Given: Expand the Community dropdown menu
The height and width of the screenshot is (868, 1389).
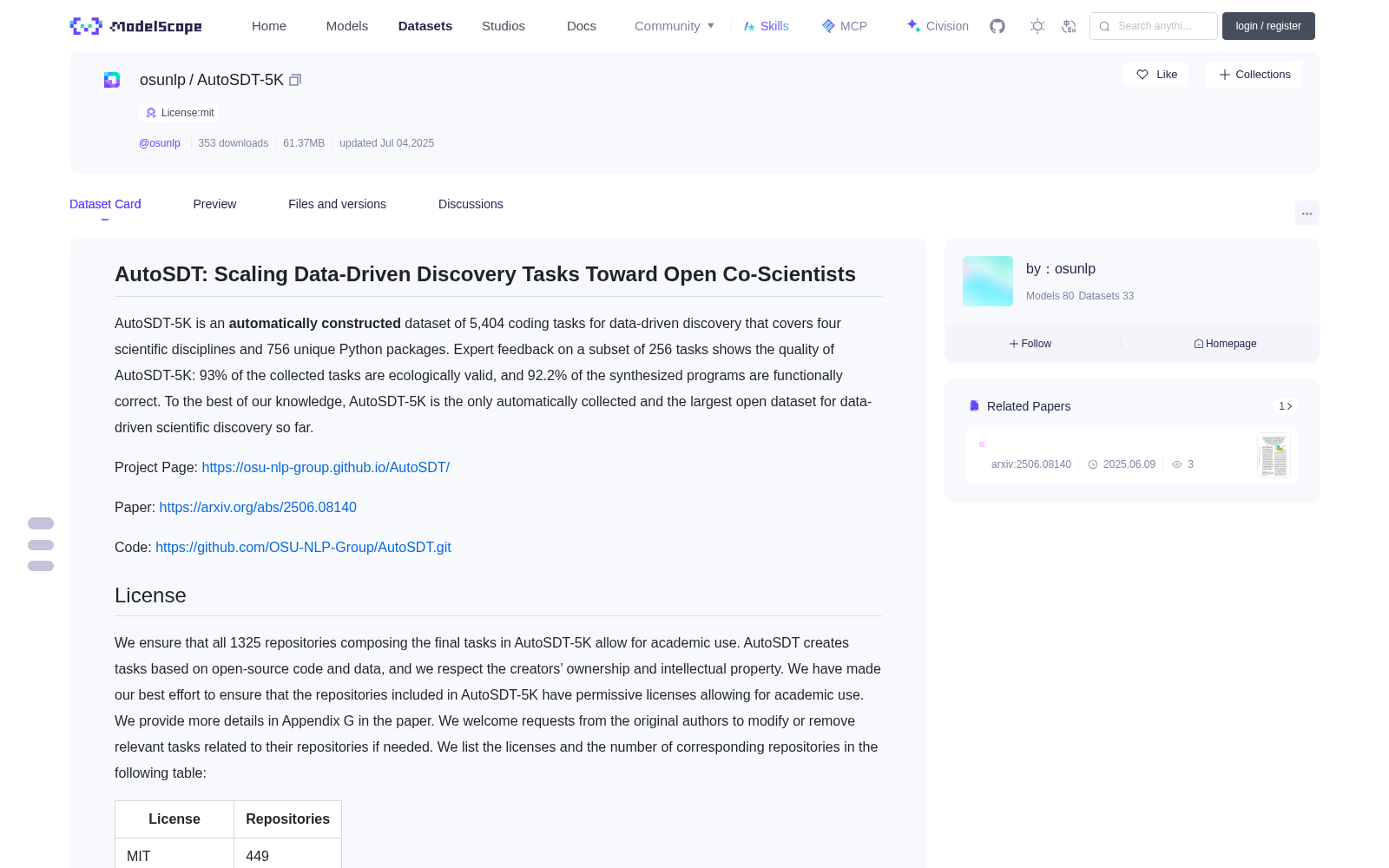Looking at the screenshot, I should 675,26.
